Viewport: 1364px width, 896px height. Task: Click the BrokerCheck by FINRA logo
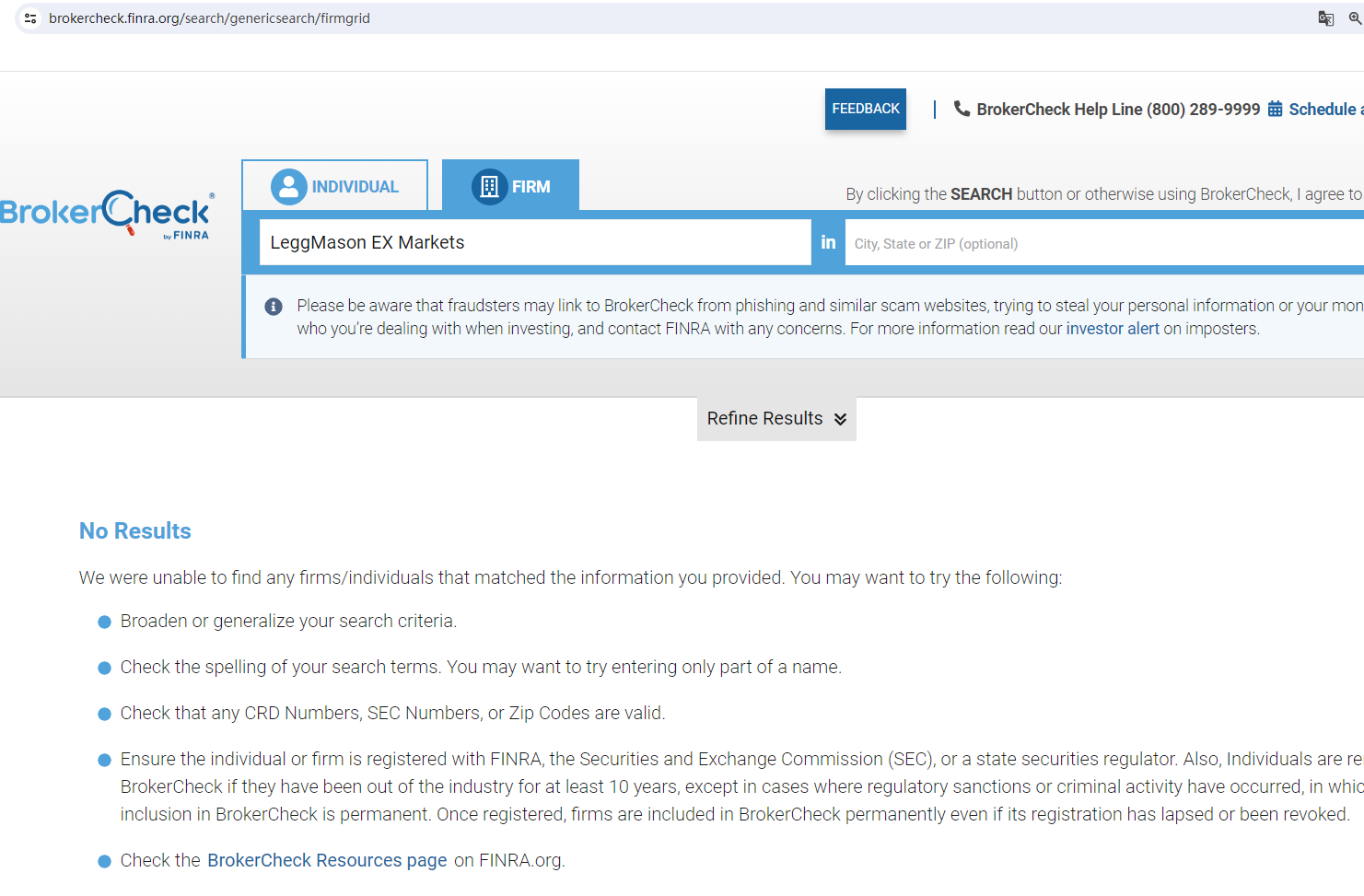[108, 215]
